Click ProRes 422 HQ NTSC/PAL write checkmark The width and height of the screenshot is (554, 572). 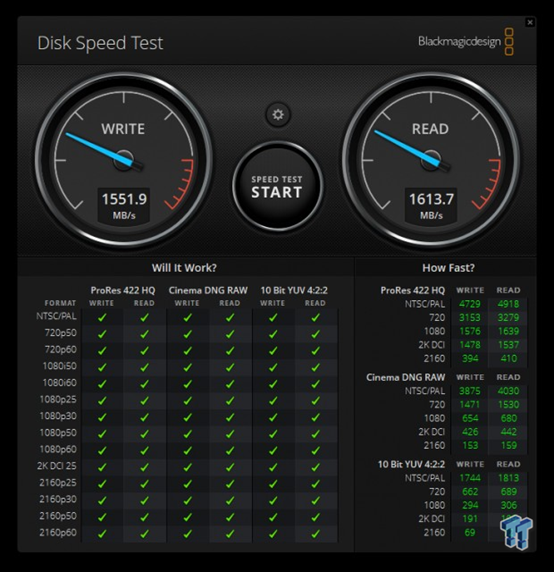(102, 318)
